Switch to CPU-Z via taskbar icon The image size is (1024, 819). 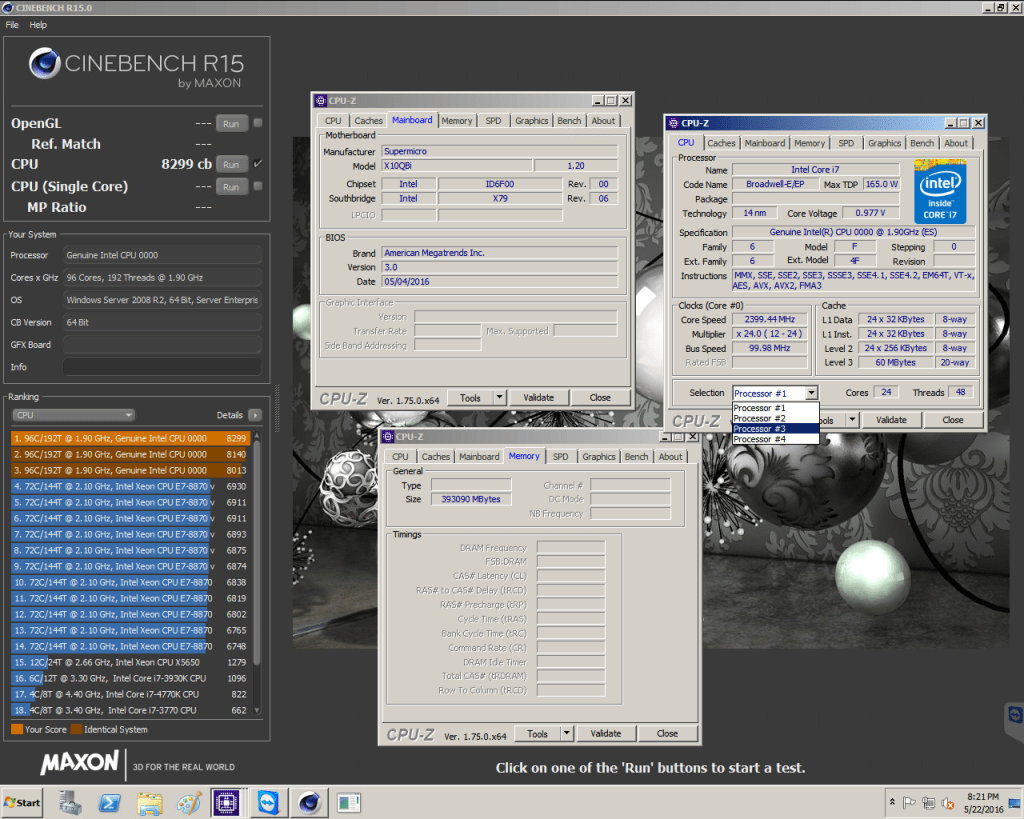coord(227,802)
